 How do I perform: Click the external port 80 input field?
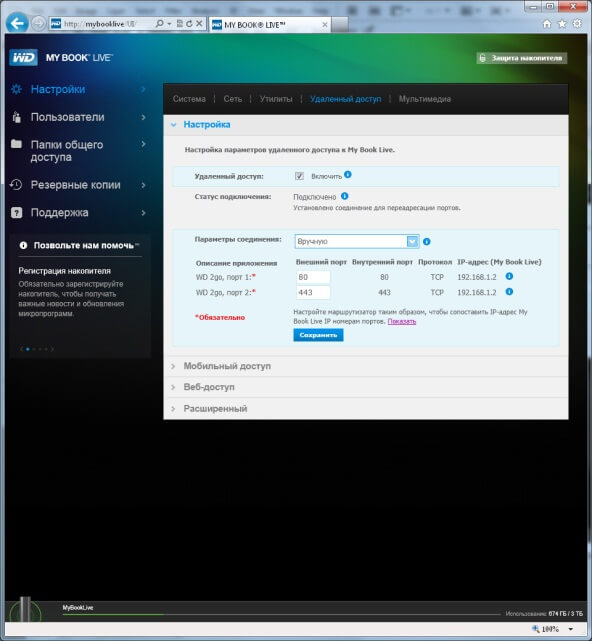313,277
